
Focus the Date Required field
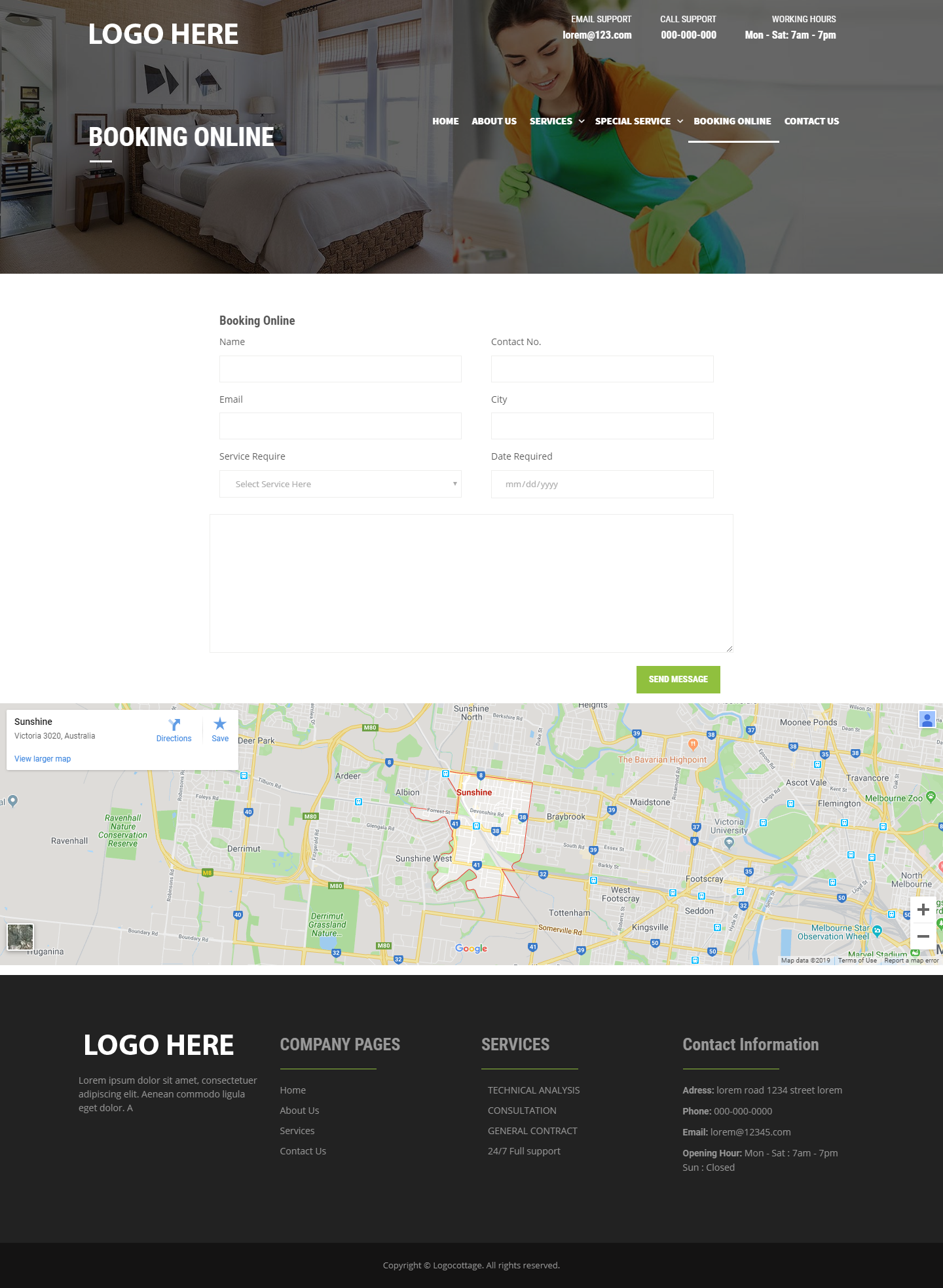[602, 485]
